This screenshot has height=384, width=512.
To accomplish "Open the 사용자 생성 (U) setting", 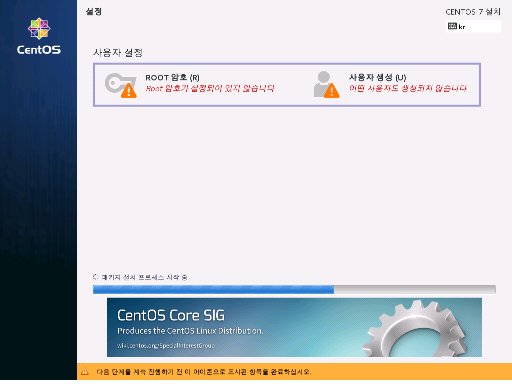I will click(377, 77).
